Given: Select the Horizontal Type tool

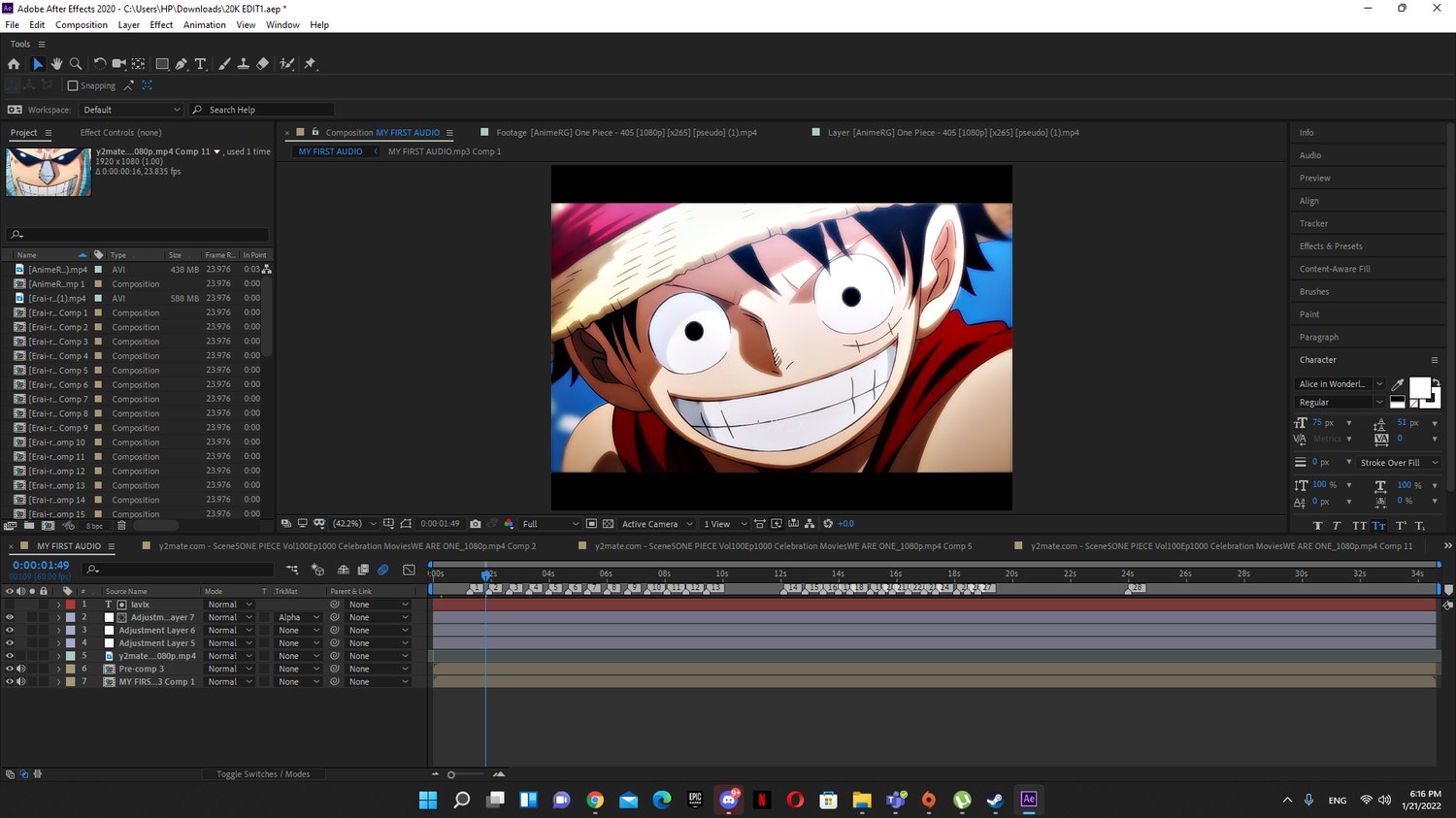Looking at the screenshot, I should (201, 64).
